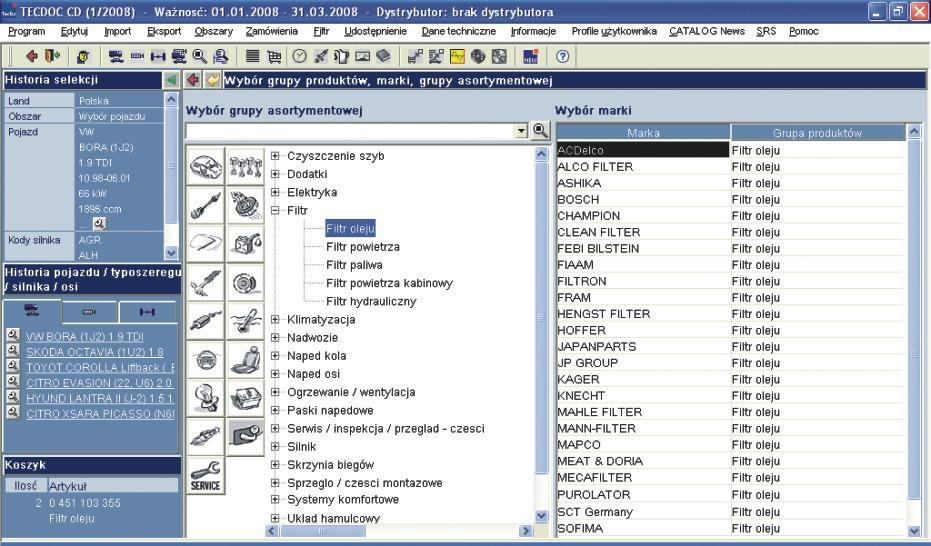Collapse the Filtr tree node
Image resolution: width=931 pixels, height=546 pixels.
275,210
